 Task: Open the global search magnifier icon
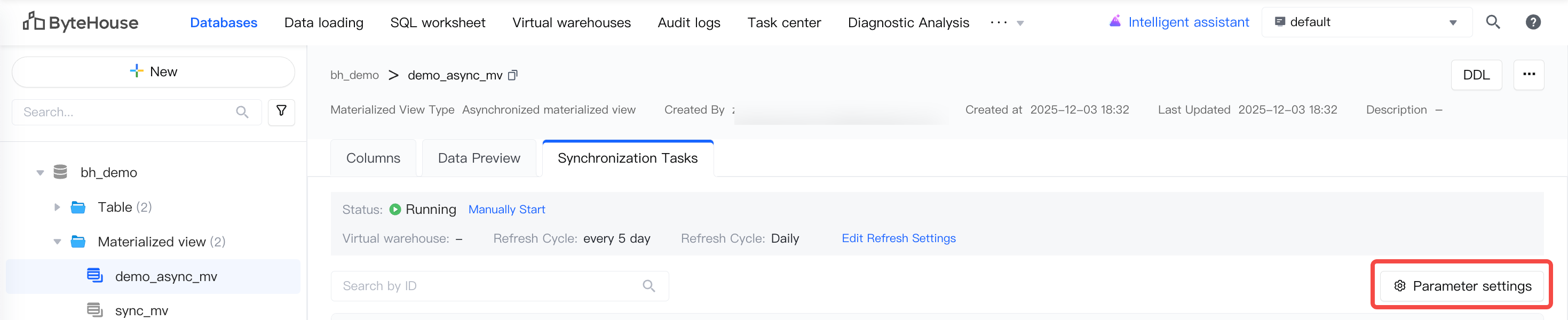click(x=1493, y=22)
